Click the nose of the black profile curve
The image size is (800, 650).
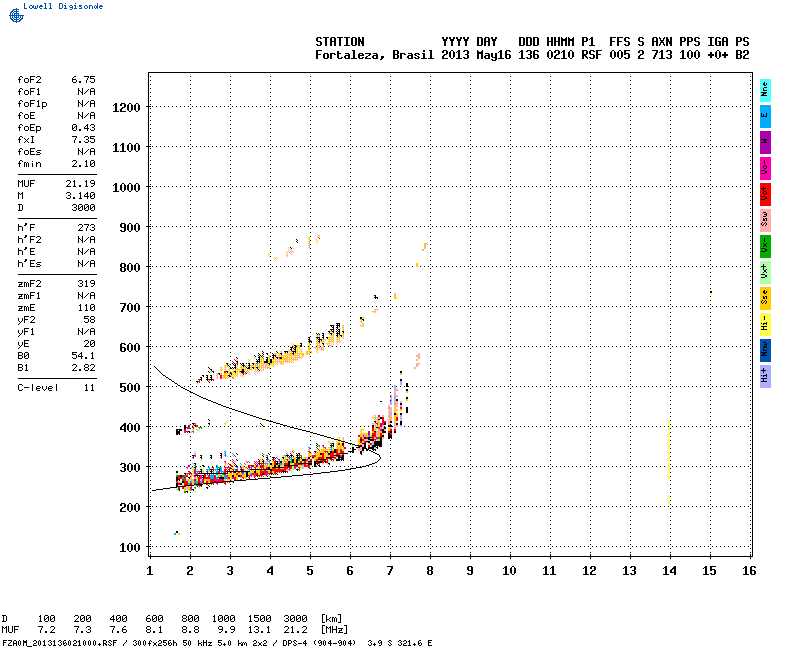pos(379,457)
